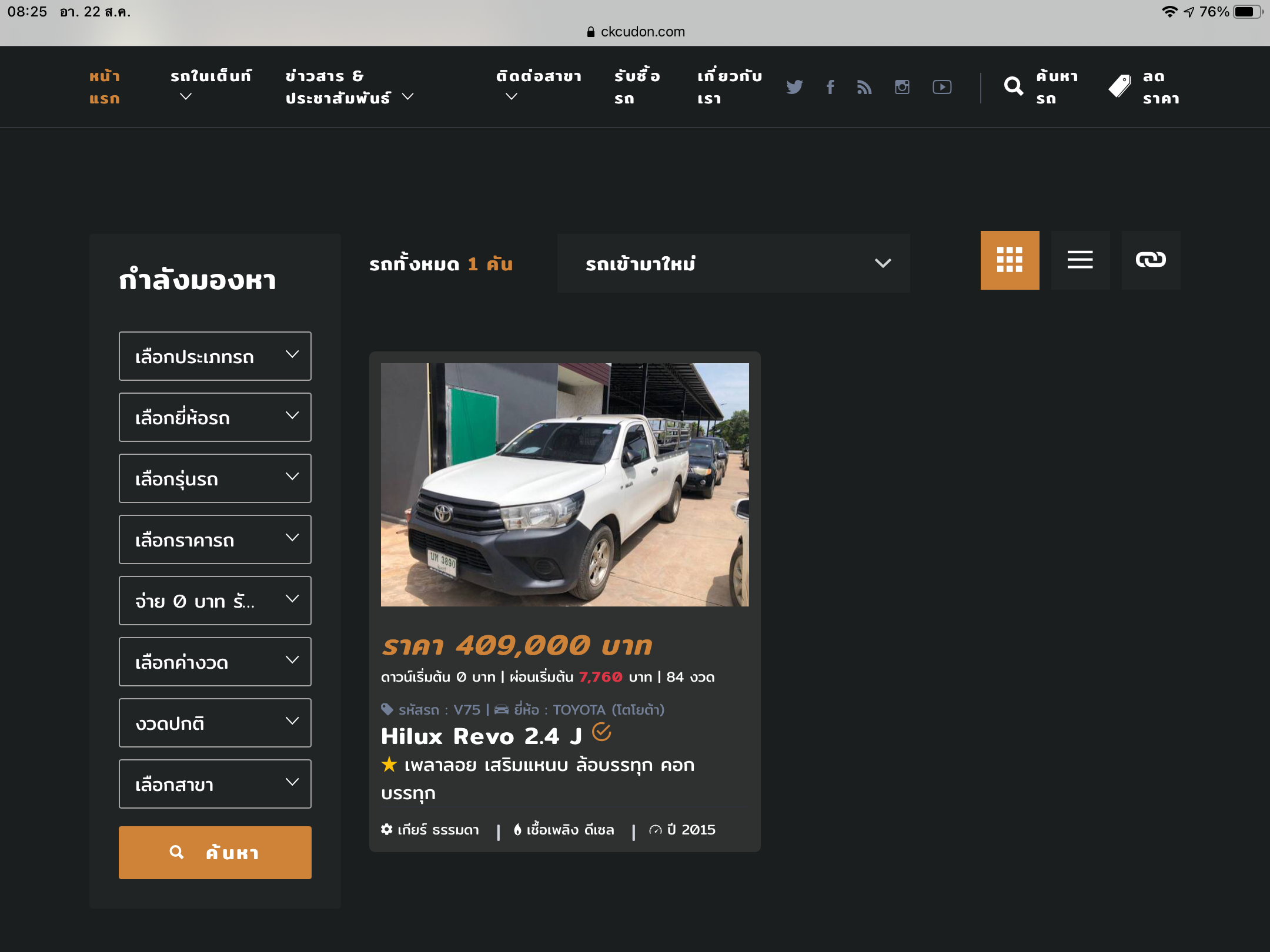The width and height of the screenshot is (1270, 952).
Task: Click the Twitter bird icon
Action: pos(794,87)
